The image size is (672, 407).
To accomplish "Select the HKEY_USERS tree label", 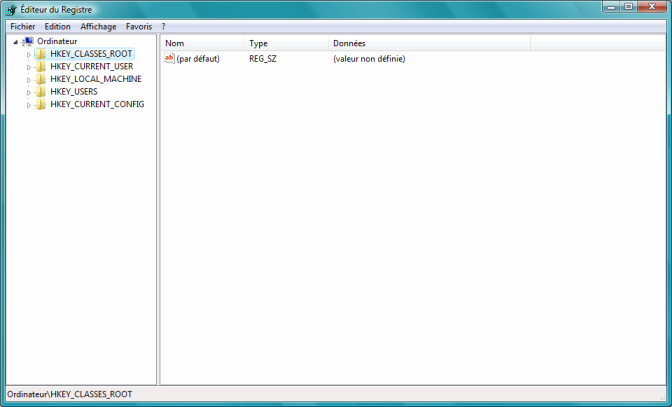I will 74,92.
